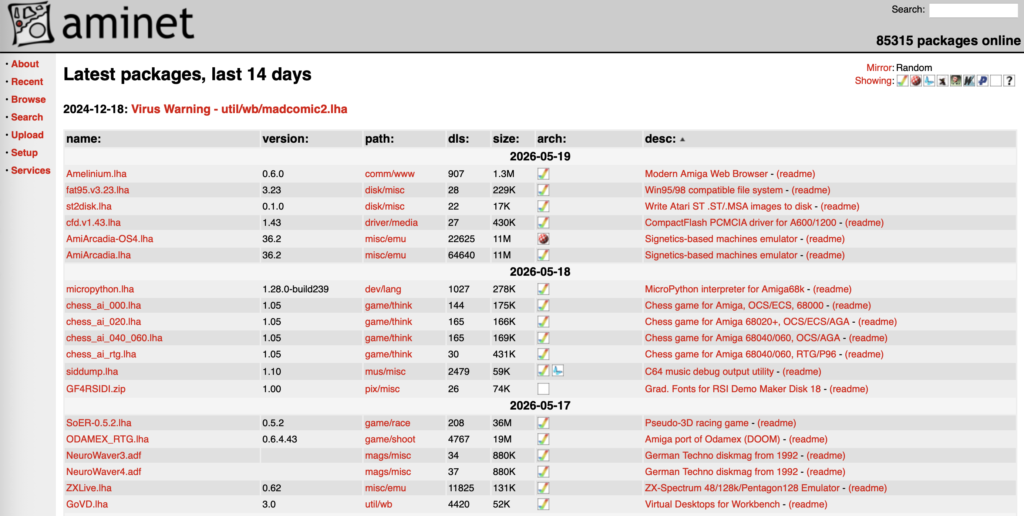The image size is (1024, 516).
Task: Click the butterfly arch icon in siddump.lha row
Action: pos(558,370)
